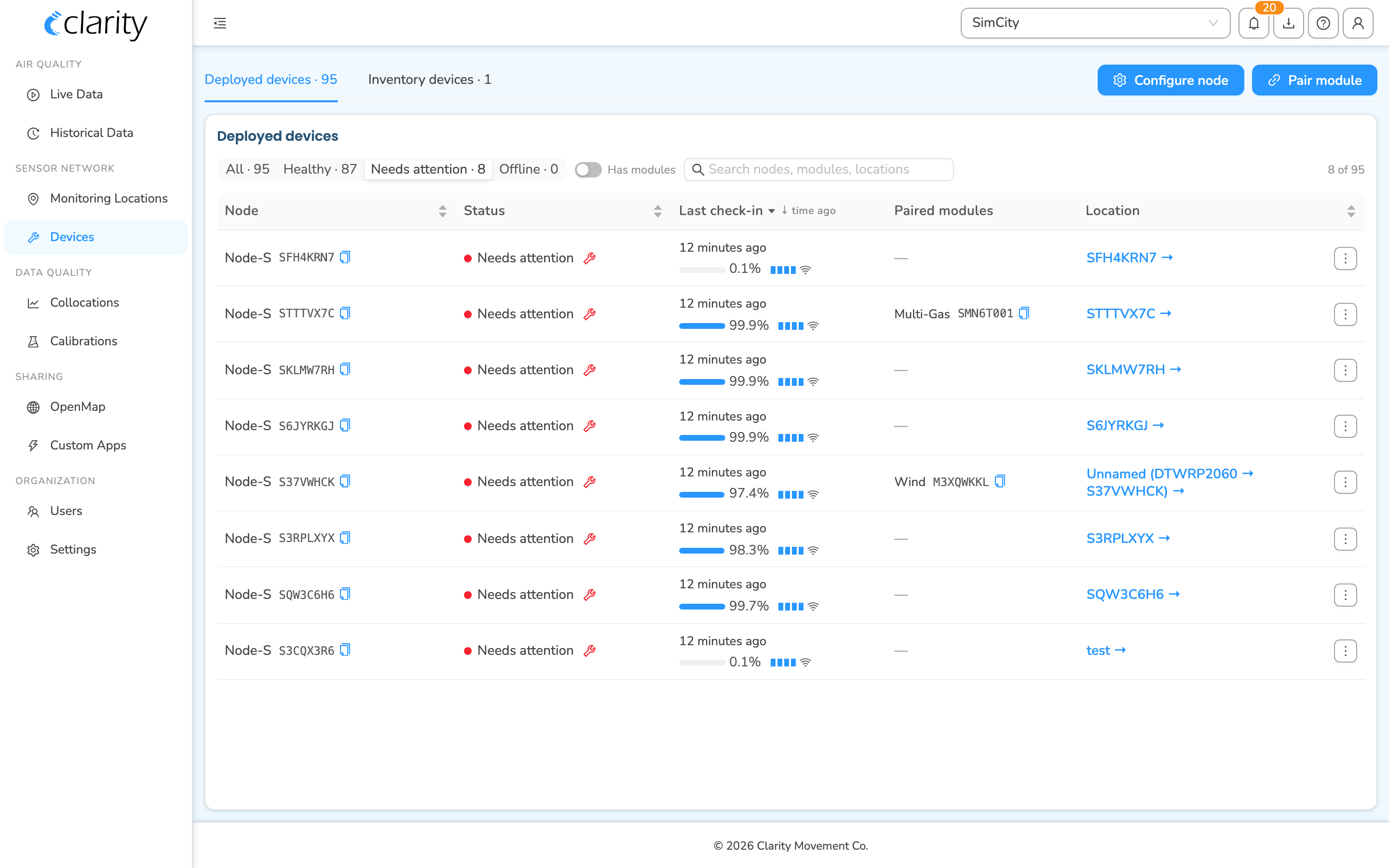Copy module ID SMN6T001
The image size is (1389, 868).
click(x=1024, y=313)
